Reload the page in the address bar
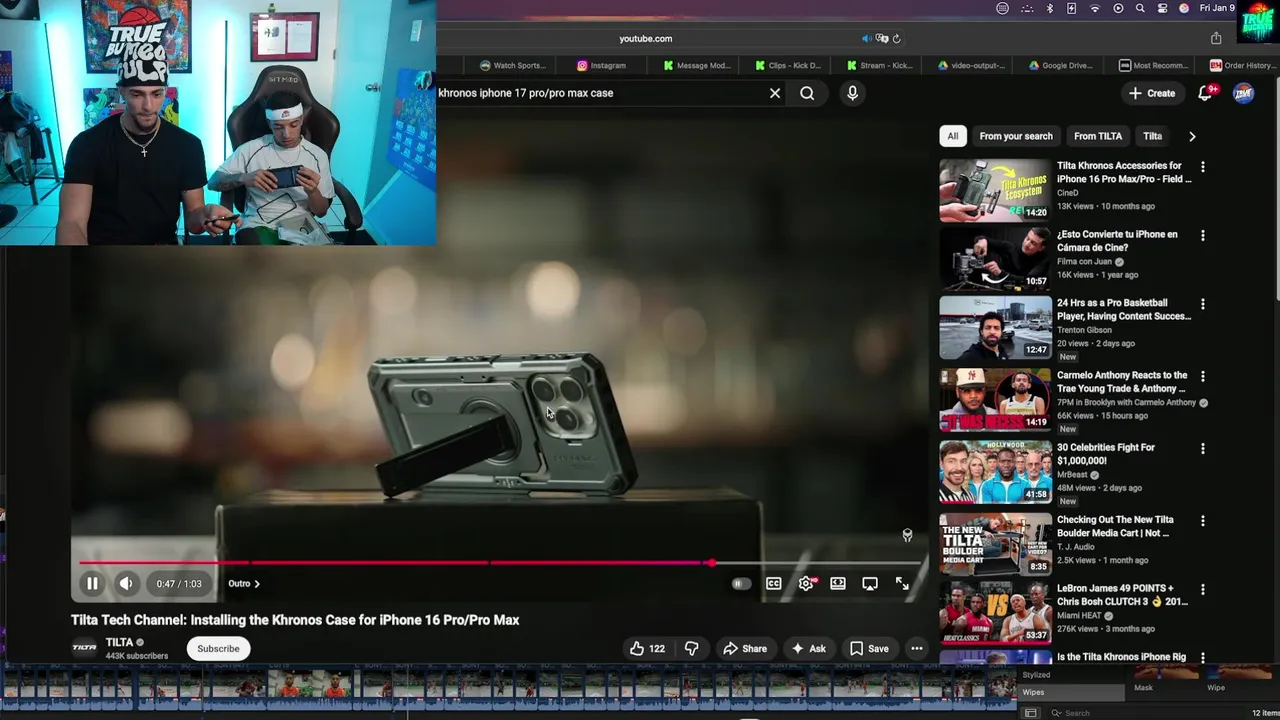 click(896, 39)
